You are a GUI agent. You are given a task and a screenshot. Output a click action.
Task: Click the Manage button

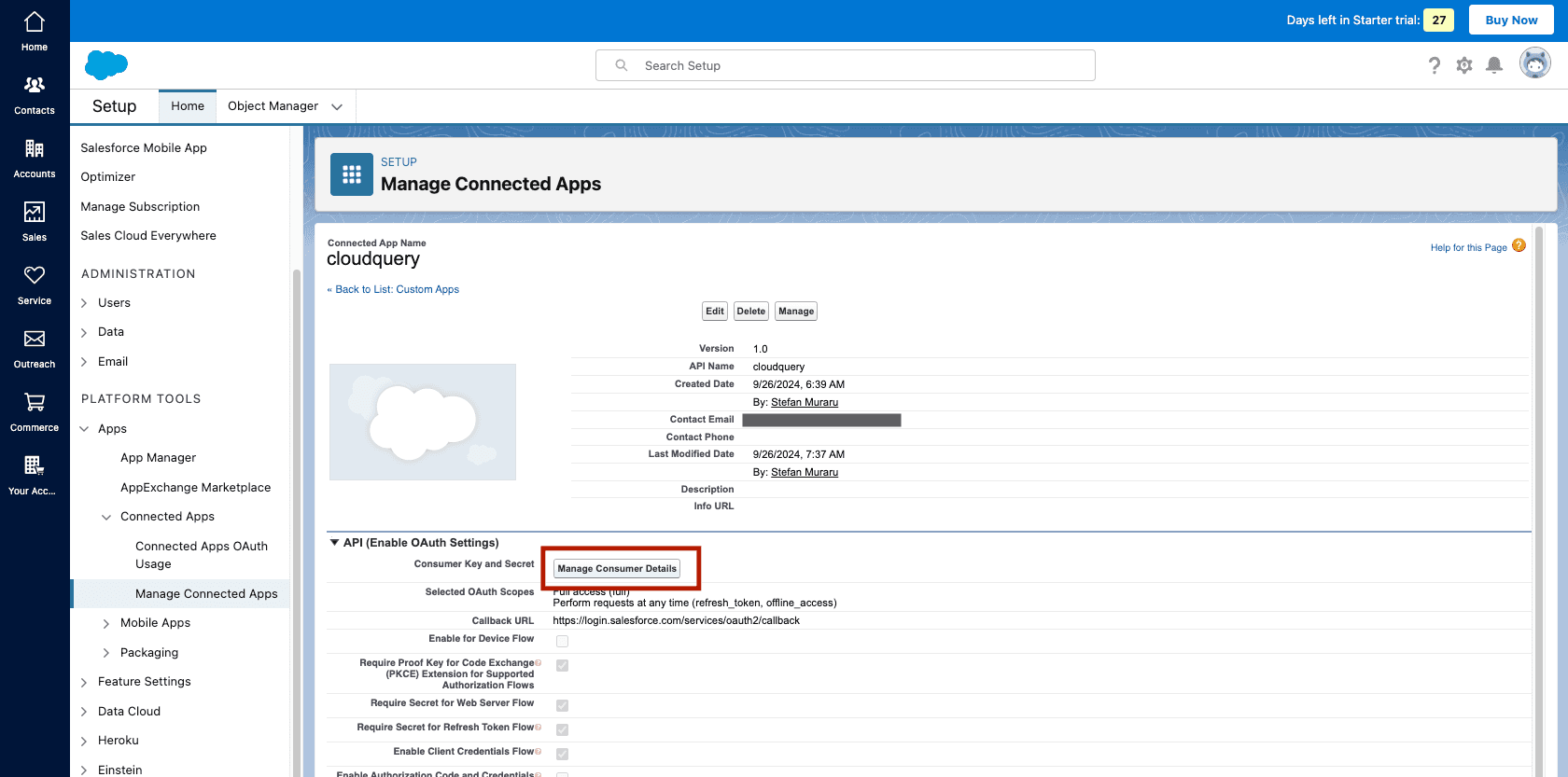click(796, 311)
